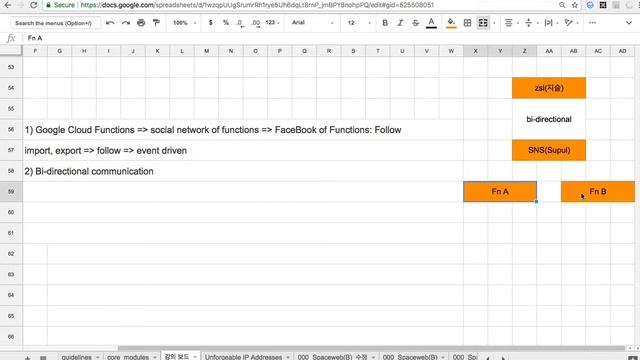Open horizontal align dropdown
This screenshot has height=360, width=640.
click(x=511, y=23)
